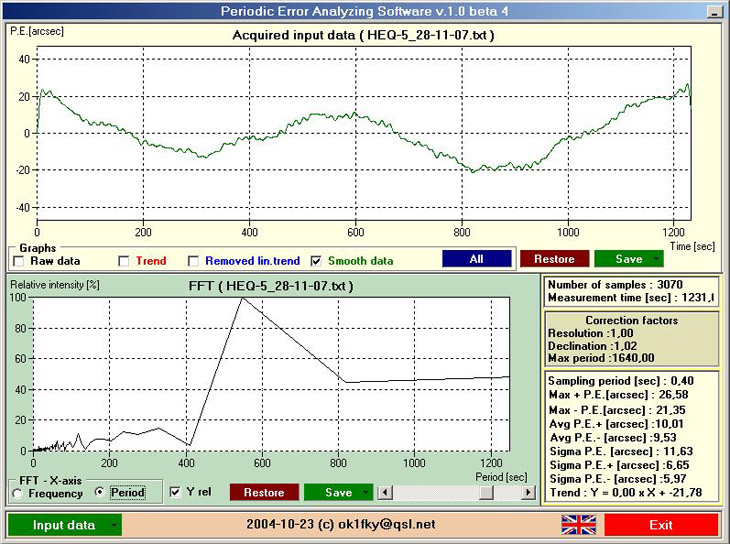This screenshot has width=730, height=544.
Task: Click the FFT scrollbar left arrow
Action: 385,492
